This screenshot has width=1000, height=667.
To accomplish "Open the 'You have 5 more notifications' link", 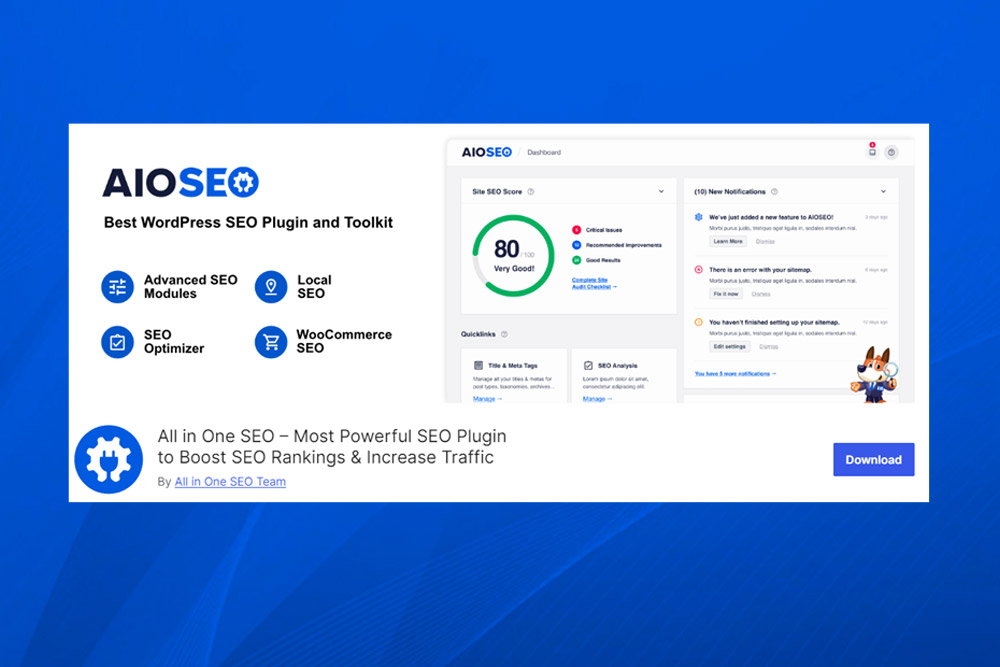I will (x=735, y=374).
